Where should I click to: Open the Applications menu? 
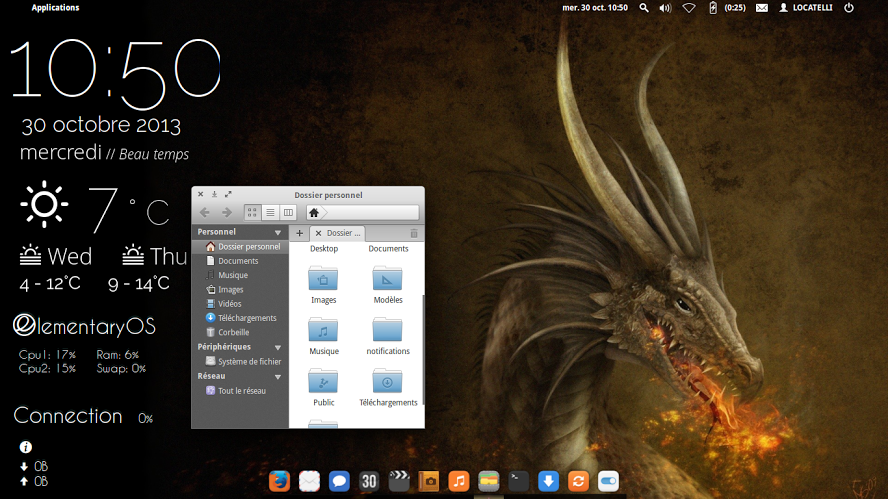pos(55,7)
